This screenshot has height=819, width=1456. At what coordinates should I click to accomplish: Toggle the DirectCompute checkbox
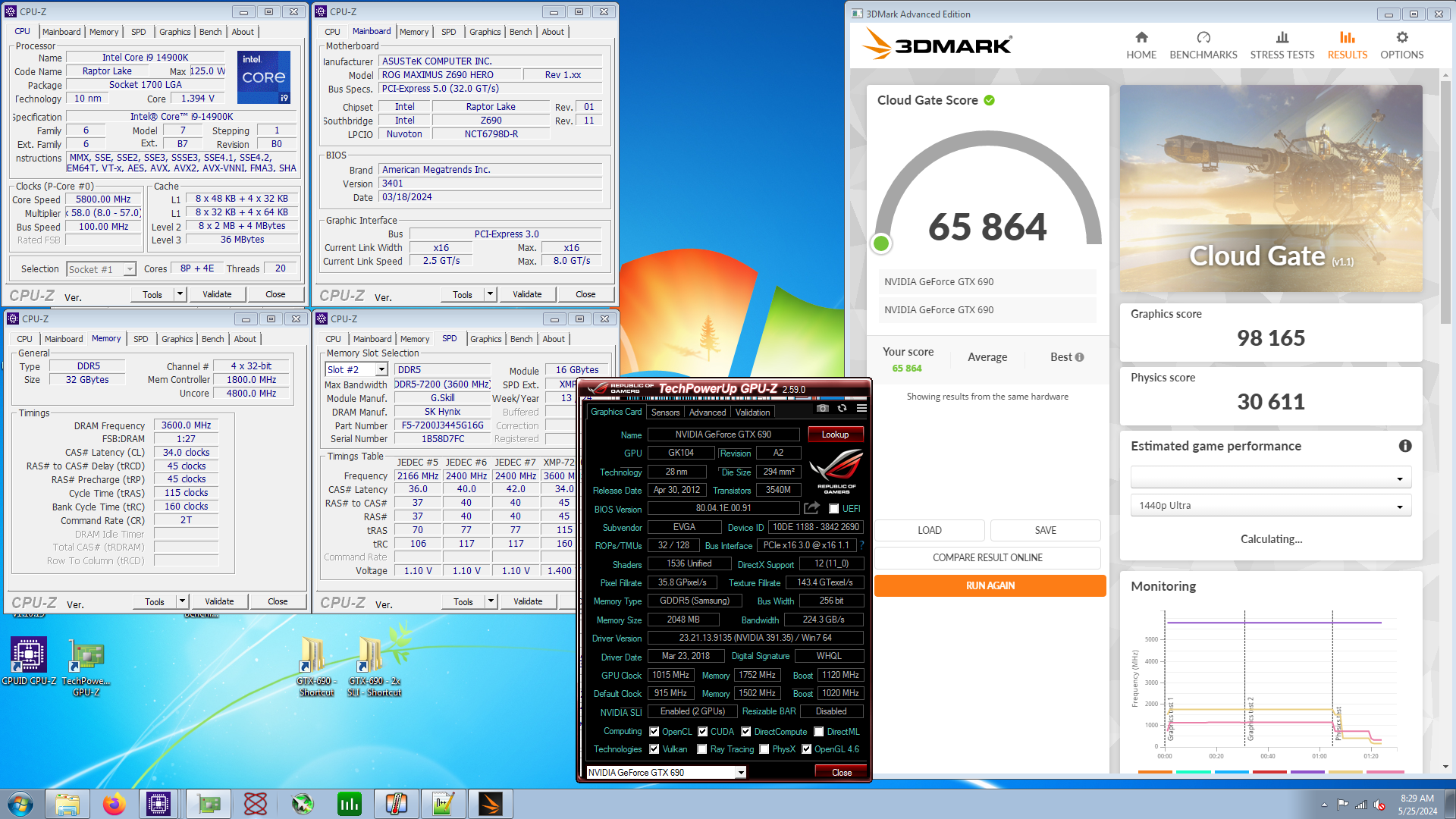click(x=746, y=732)
